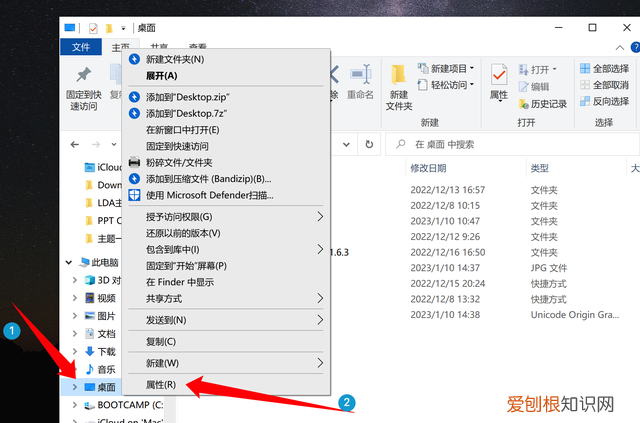
Task: Open the 包含到库中(I) submenu
Action: (x=227, y=249)
